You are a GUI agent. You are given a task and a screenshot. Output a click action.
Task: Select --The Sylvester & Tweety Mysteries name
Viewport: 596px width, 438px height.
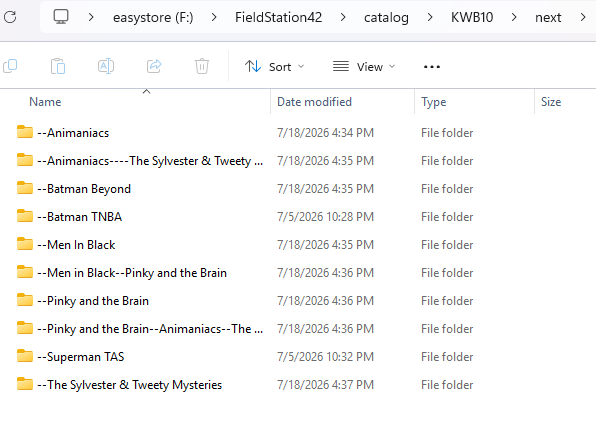(129, 385)
